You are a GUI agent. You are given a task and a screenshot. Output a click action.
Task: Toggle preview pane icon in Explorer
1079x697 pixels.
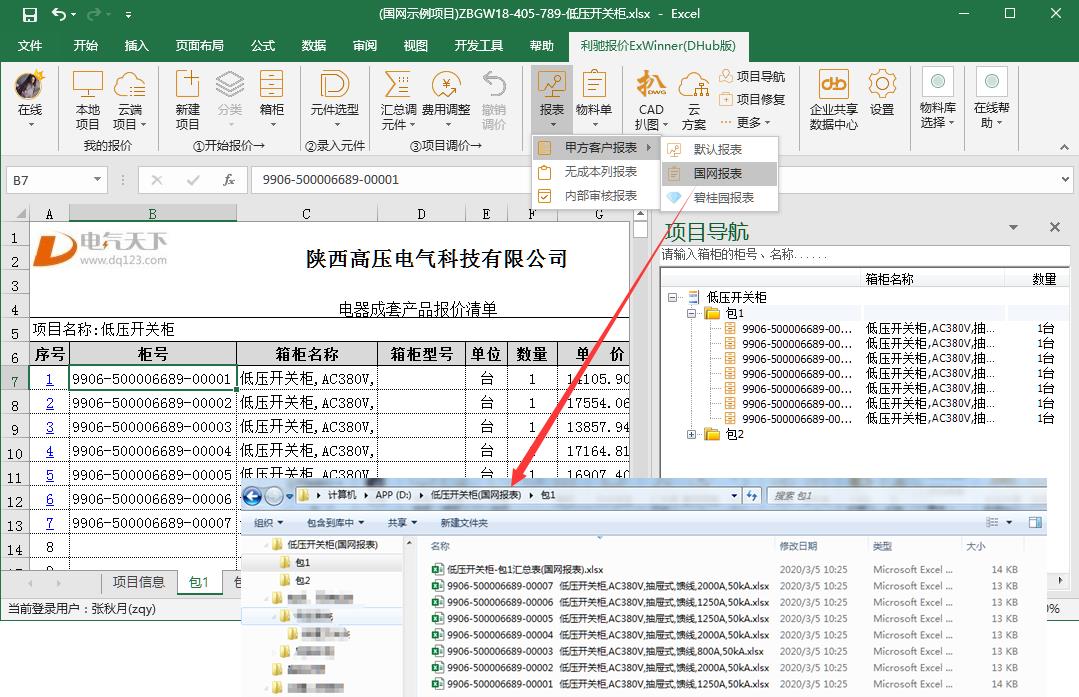click(1035, 523)
